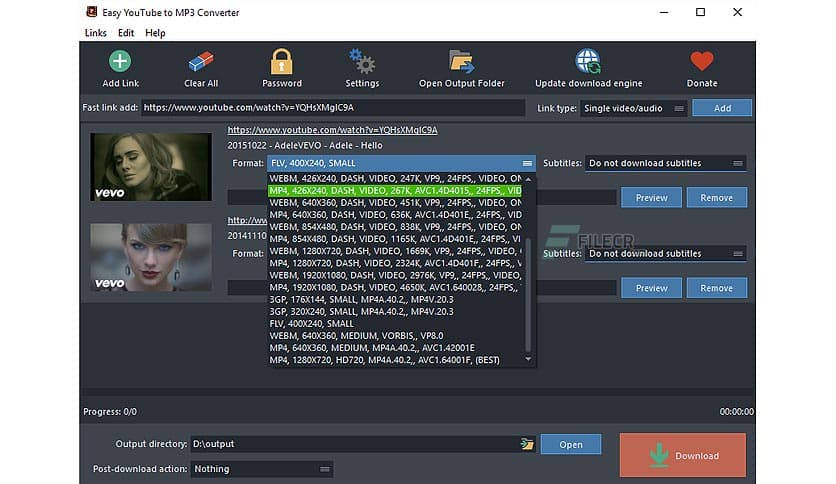Choose WEBM, 426X240 DASH 247K format
Screen dimensions: 836x484
(x=395, y=179)
